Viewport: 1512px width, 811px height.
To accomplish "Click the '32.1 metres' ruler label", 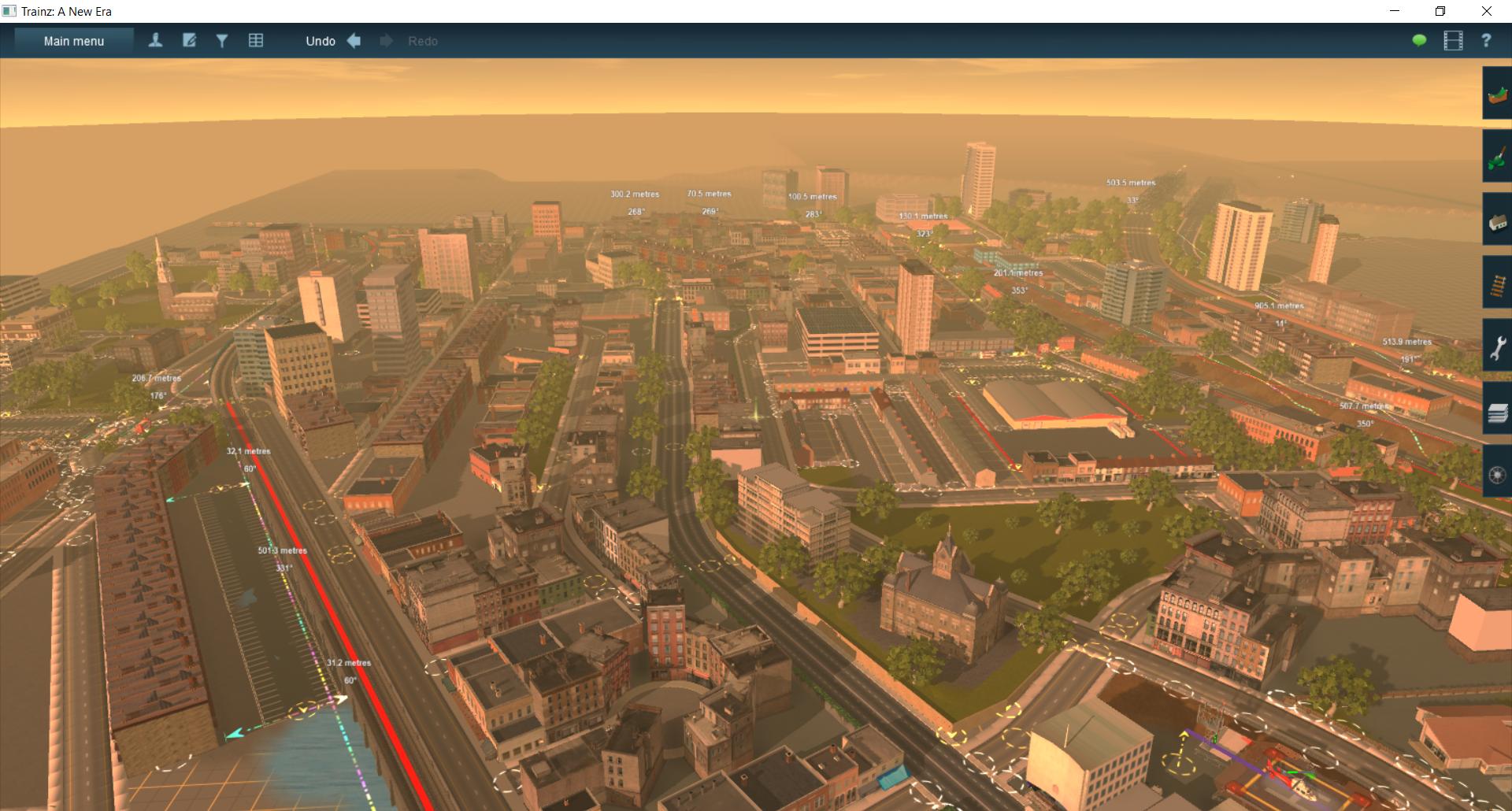I will pos(249,451).
